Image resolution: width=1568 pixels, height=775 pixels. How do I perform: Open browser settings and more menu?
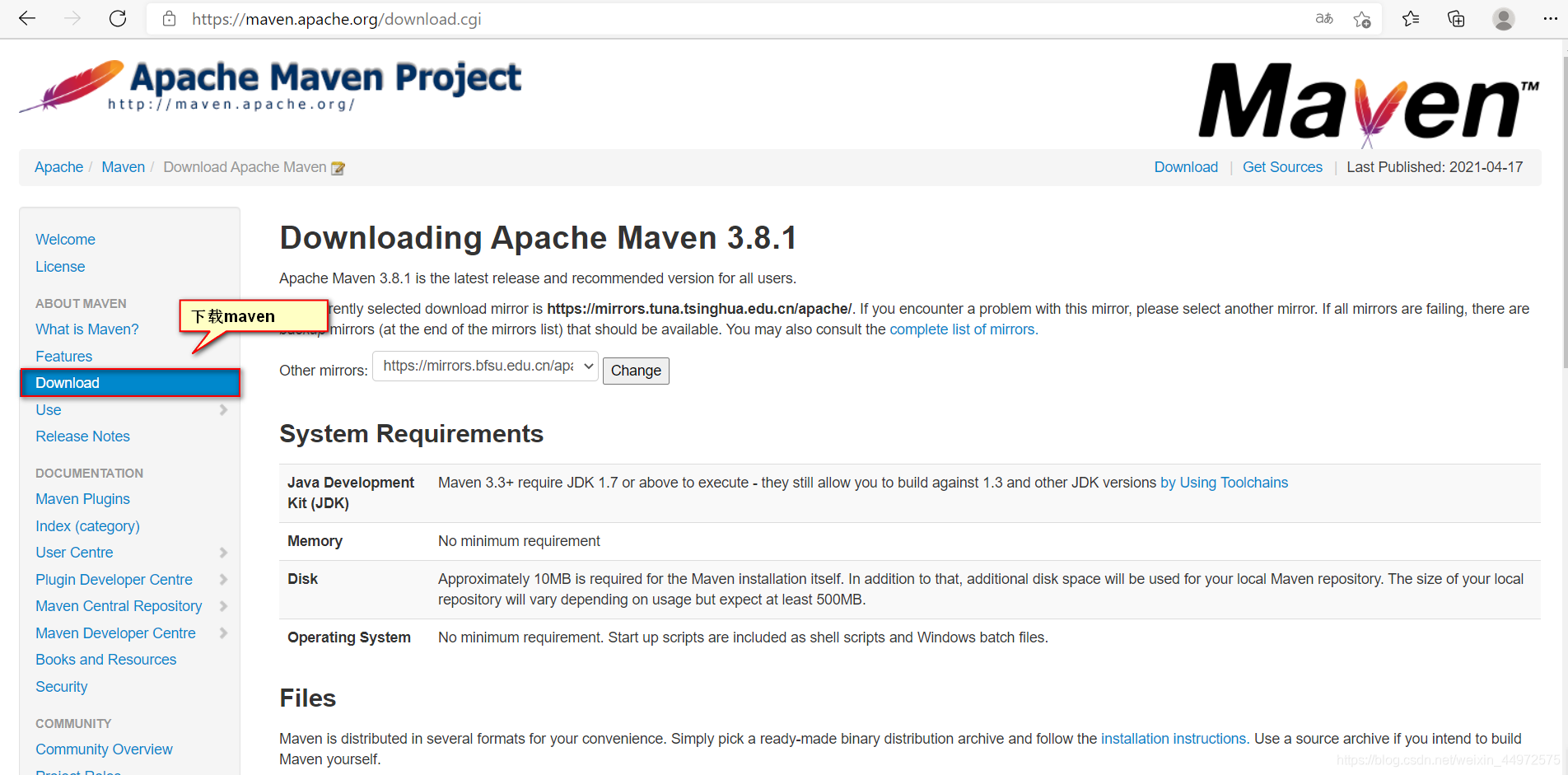point(1550,19)
